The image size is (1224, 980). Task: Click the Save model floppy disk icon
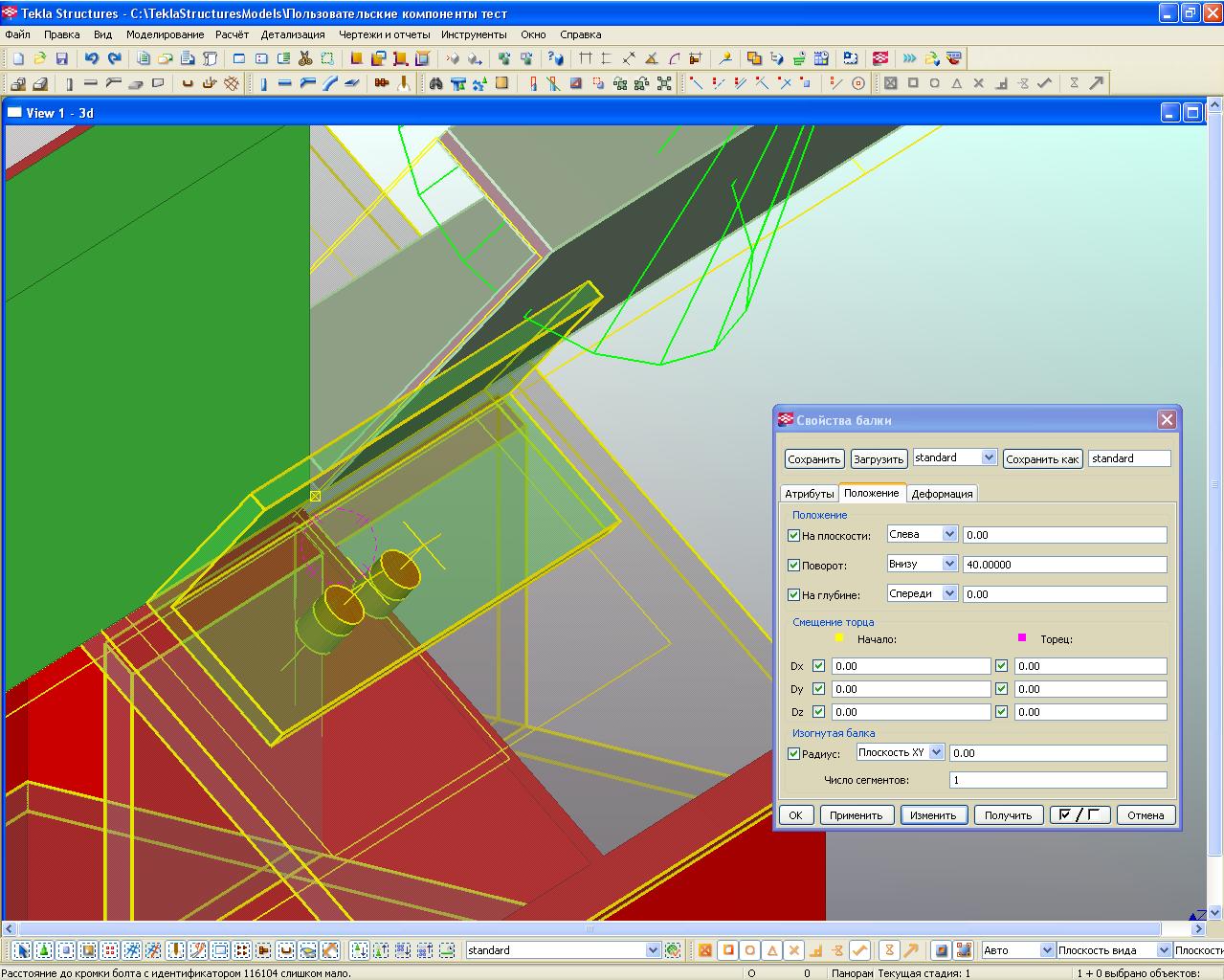62,58
